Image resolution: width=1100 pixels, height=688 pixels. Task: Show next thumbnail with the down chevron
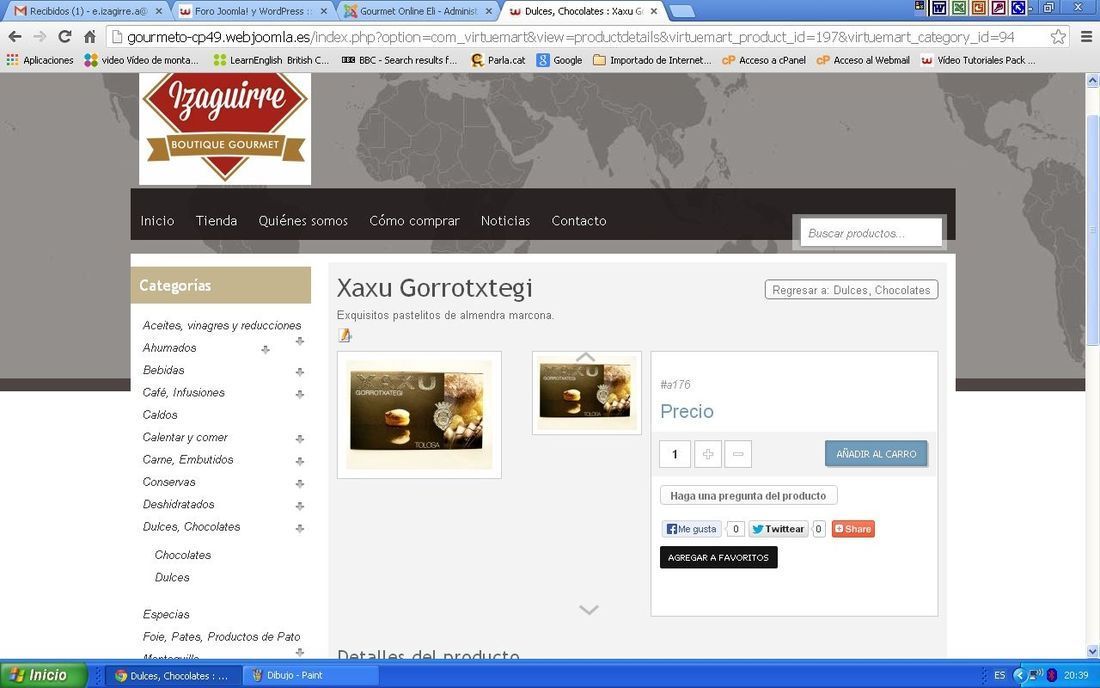pyautogui.click(x=589, y=609)
